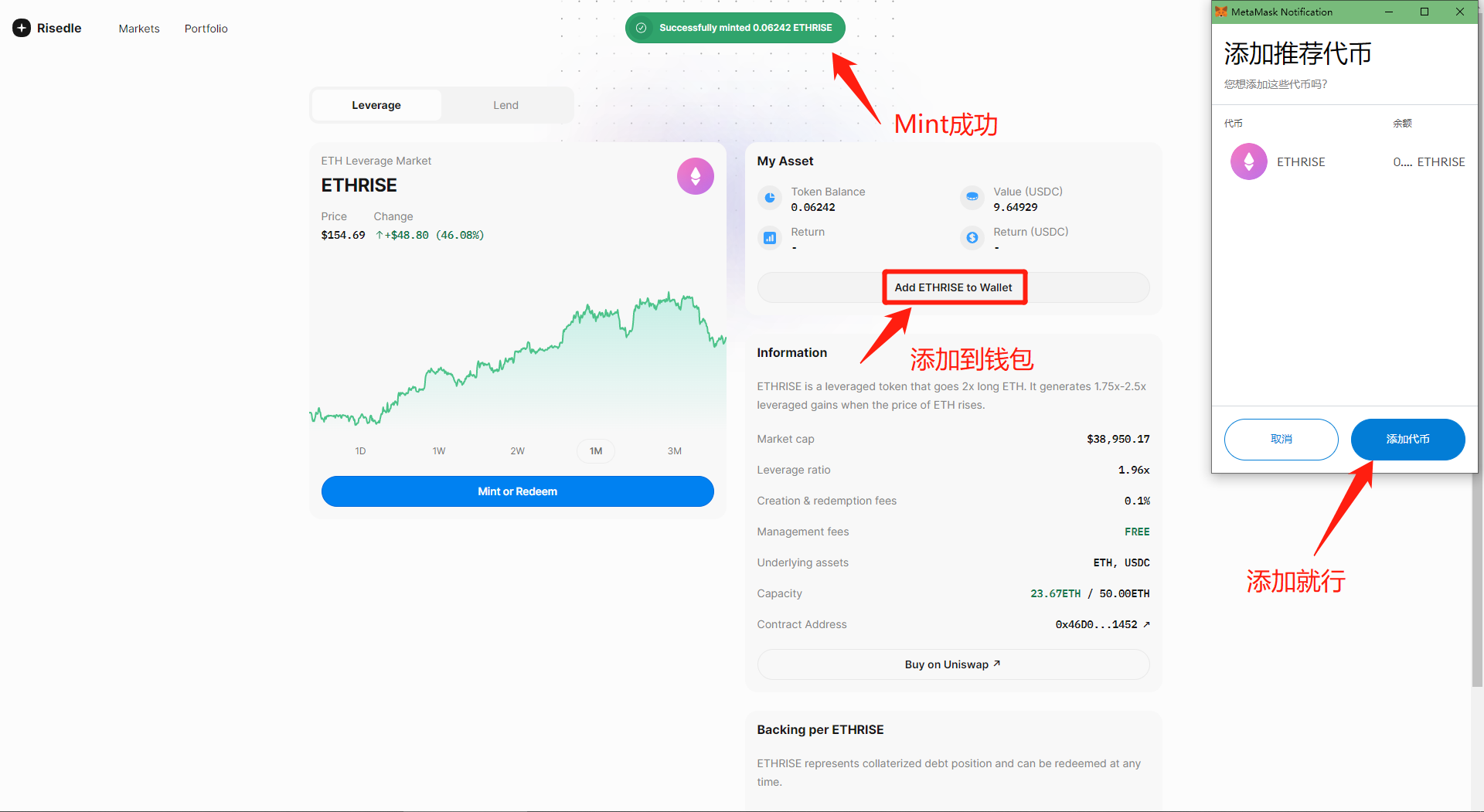The image size is (1484, 812).
Task: Select the 3M chart range
Action: (x=675, y=451)
